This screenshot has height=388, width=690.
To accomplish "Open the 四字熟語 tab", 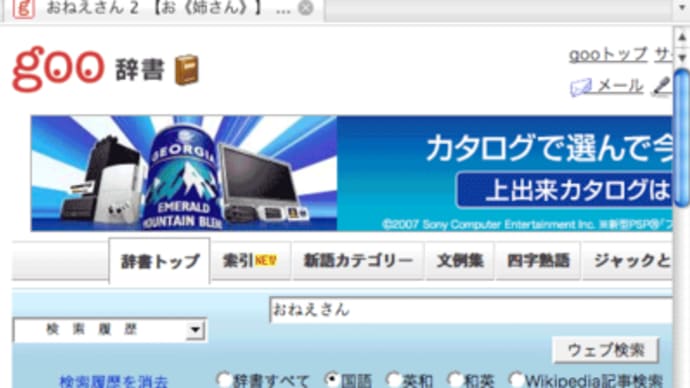I will point(538,261).
